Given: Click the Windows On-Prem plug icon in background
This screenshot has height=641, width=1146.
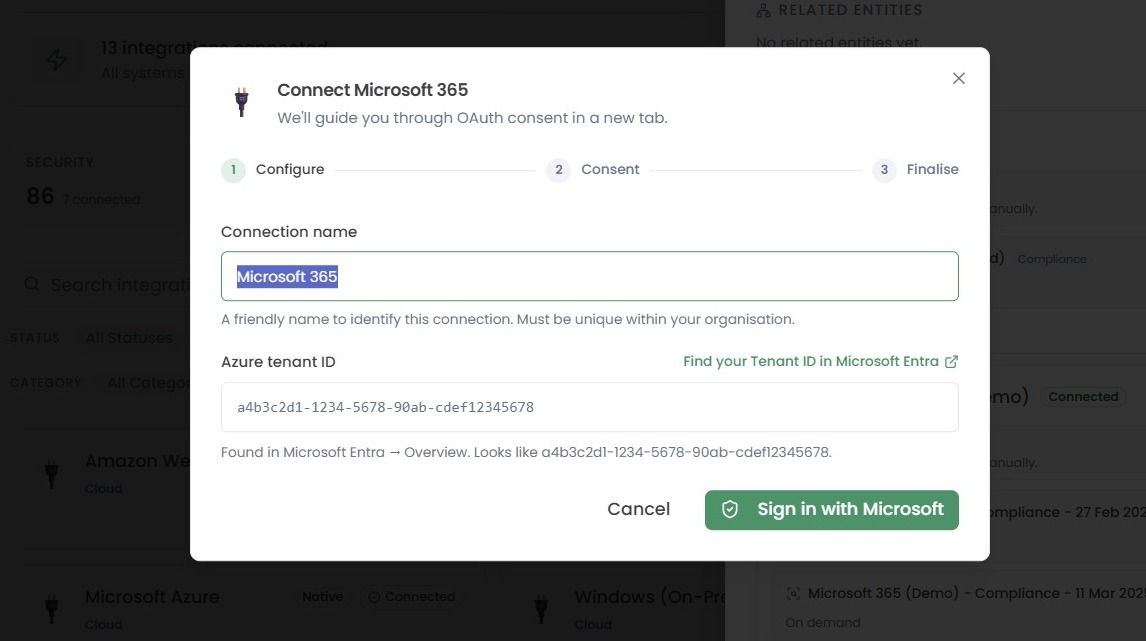Looking at the screenshot, I should [541, 608].
